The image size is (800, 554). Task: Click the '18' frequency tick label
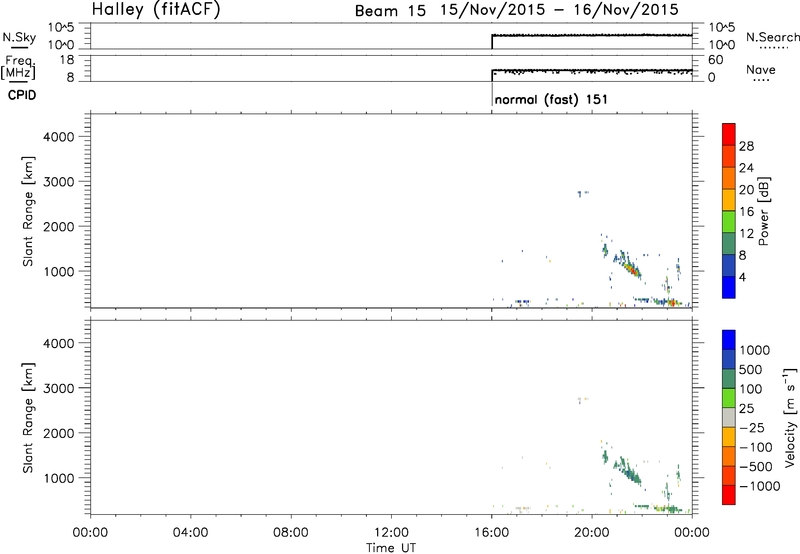tap(67, 60)
